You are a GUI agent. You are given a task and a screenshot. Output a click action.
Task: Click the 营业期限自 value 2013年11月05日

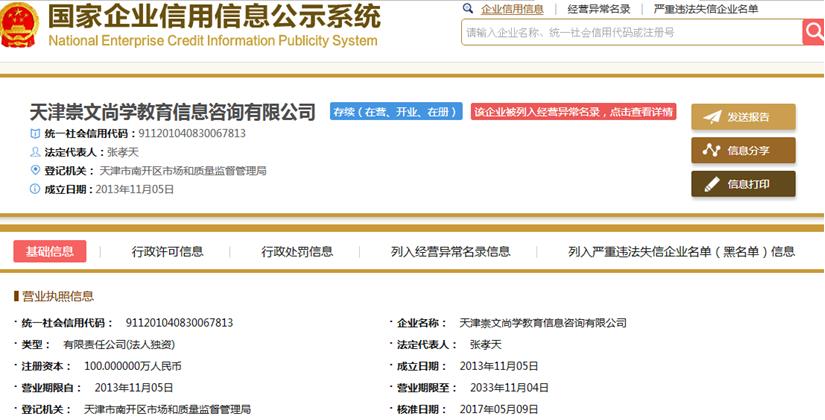point(134,388)
